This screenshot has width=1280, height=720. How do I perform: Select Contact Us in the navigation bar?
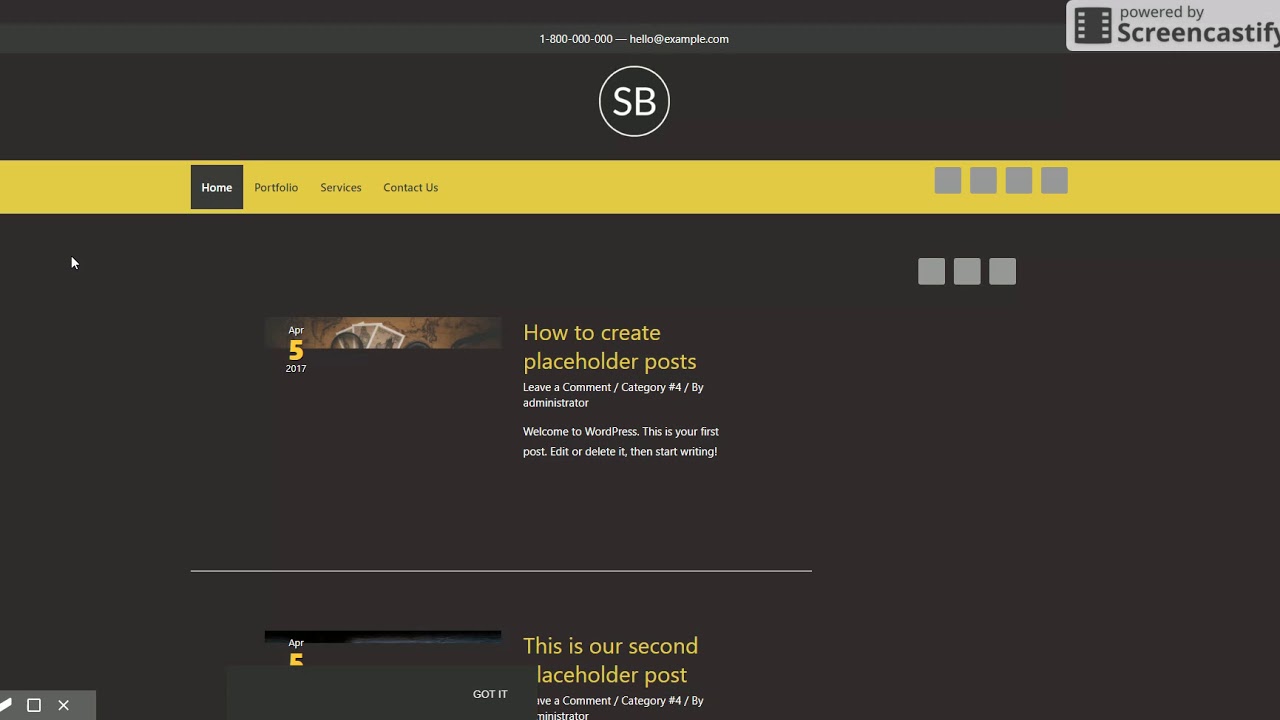coord(411,187)
